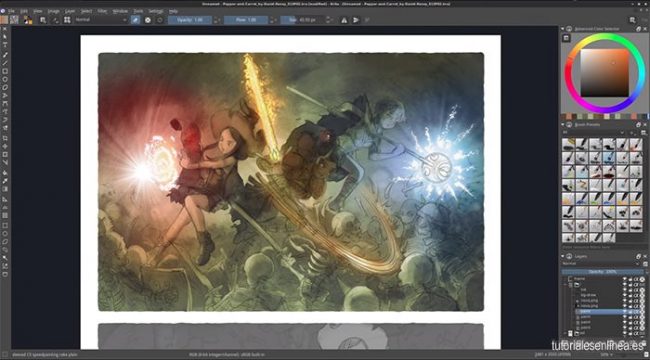Click the Size slider stepper arrows

[x=328, y=20]
